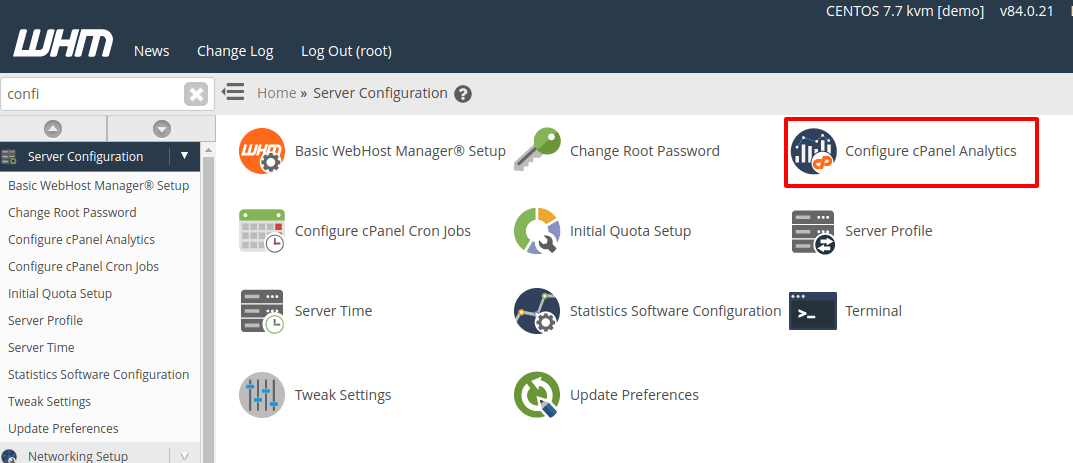Click Initial Quota Setup main link

click(x=630, y=231)
